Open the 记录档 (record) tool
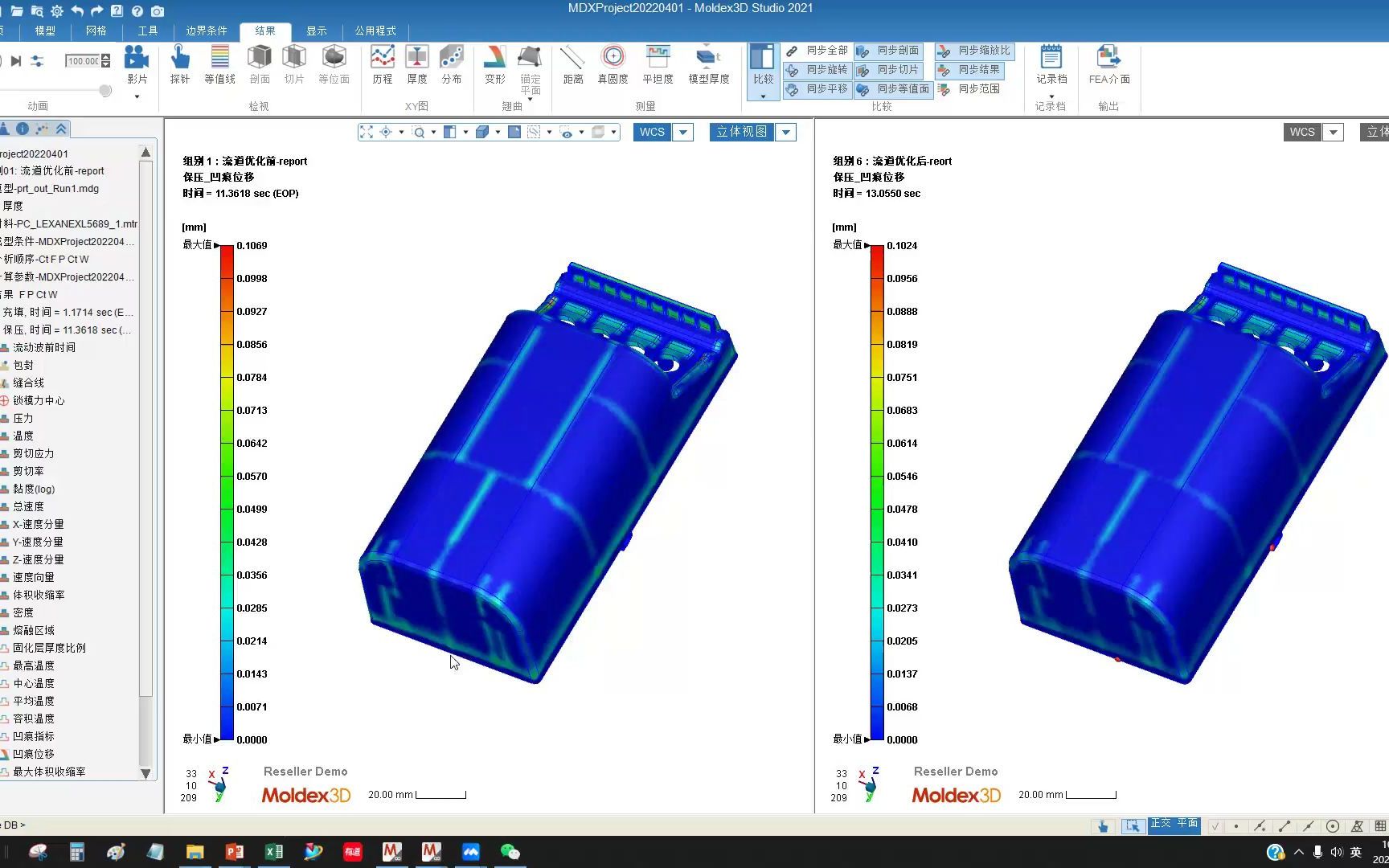The height and width of the screenshot is (868, 1389). click(1051, 64)
